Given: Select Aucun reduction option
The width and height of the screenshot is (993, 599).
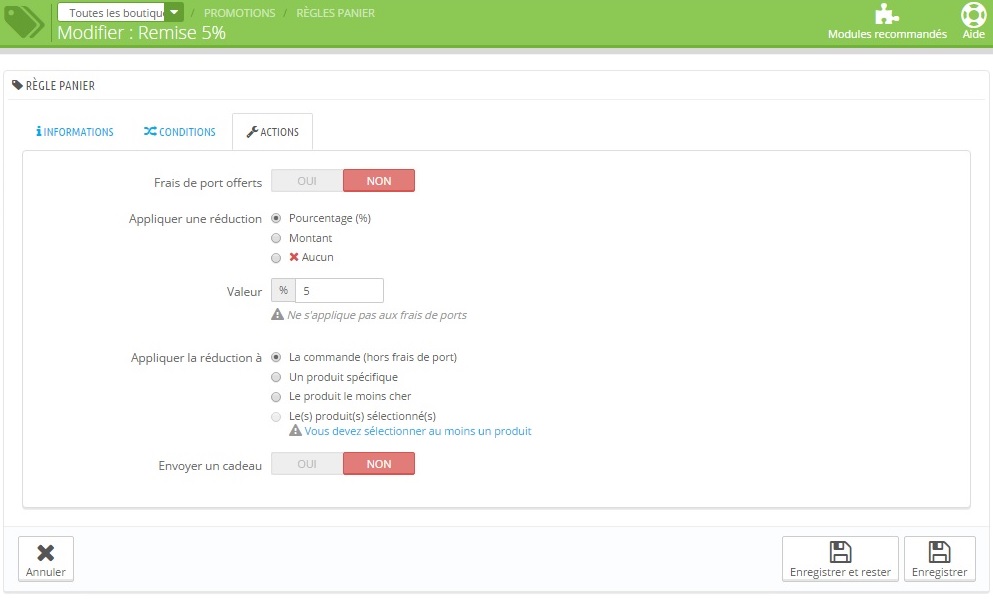Looking at the screenshot, I should [276, 258].
